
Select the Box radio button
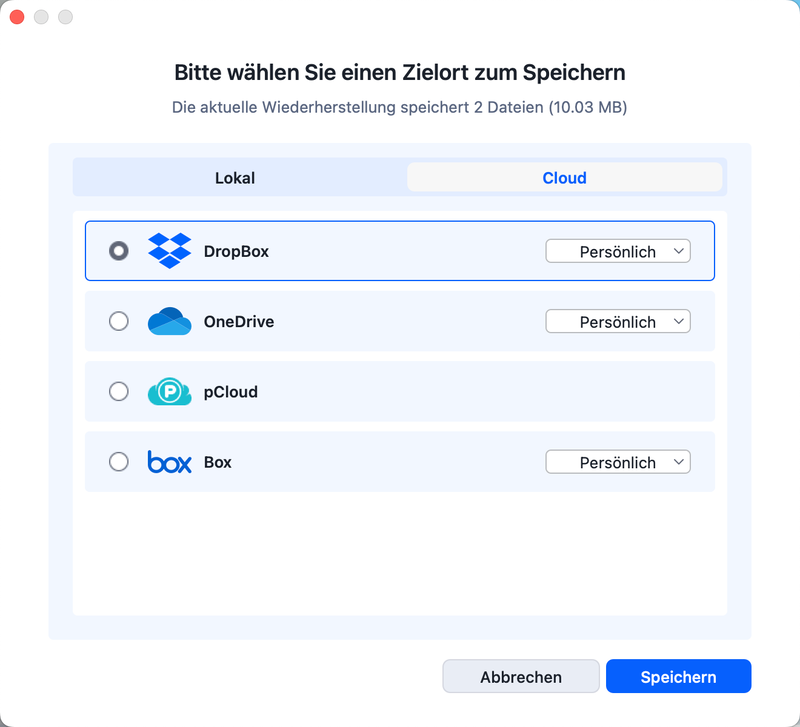tap(119, 462)
